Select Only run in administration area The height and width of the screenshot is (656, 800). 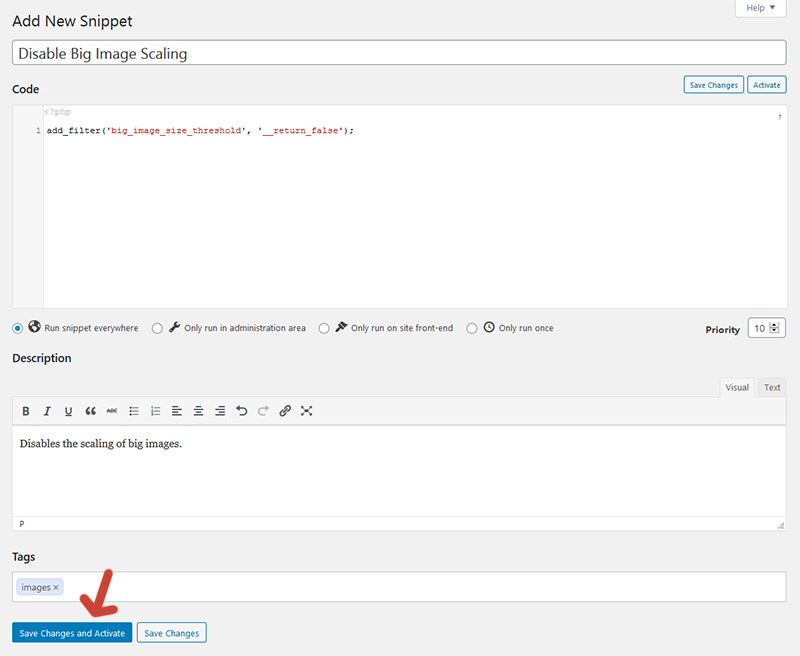(x=157, y=329)
